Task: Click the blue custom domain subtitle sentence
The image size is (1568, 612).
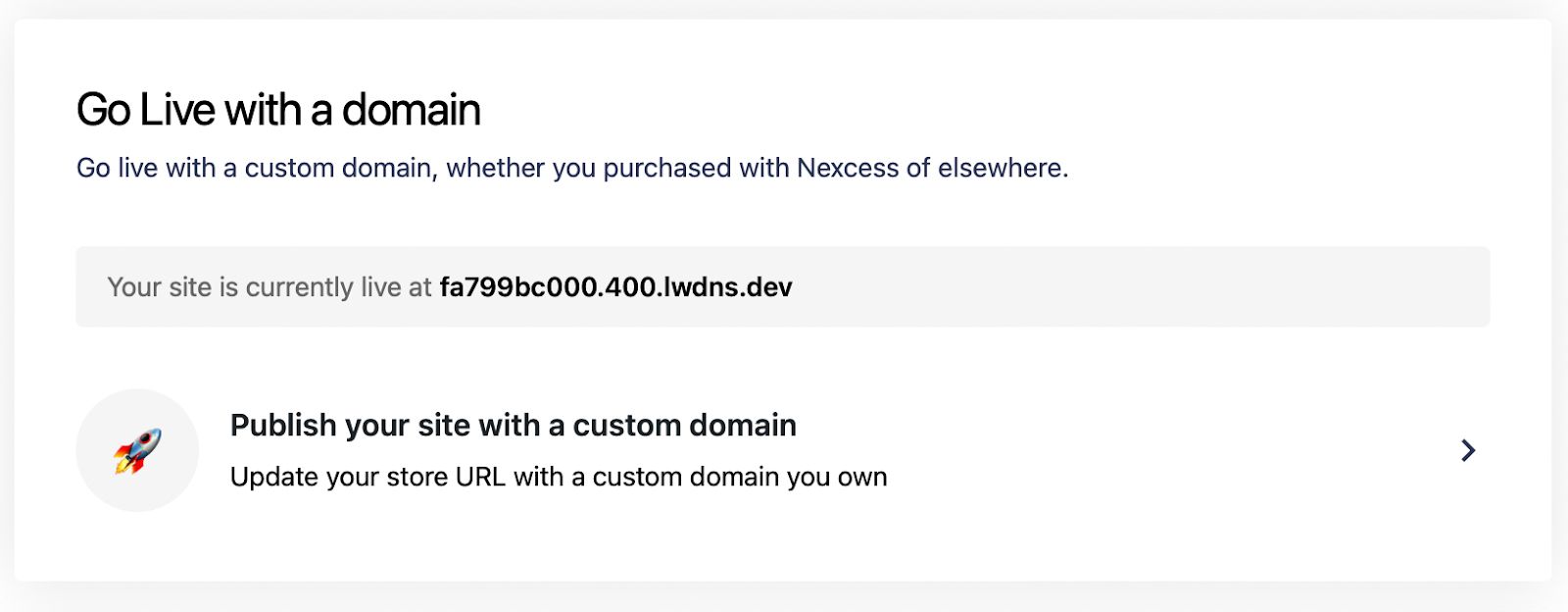Action: (x=572, y=169)
